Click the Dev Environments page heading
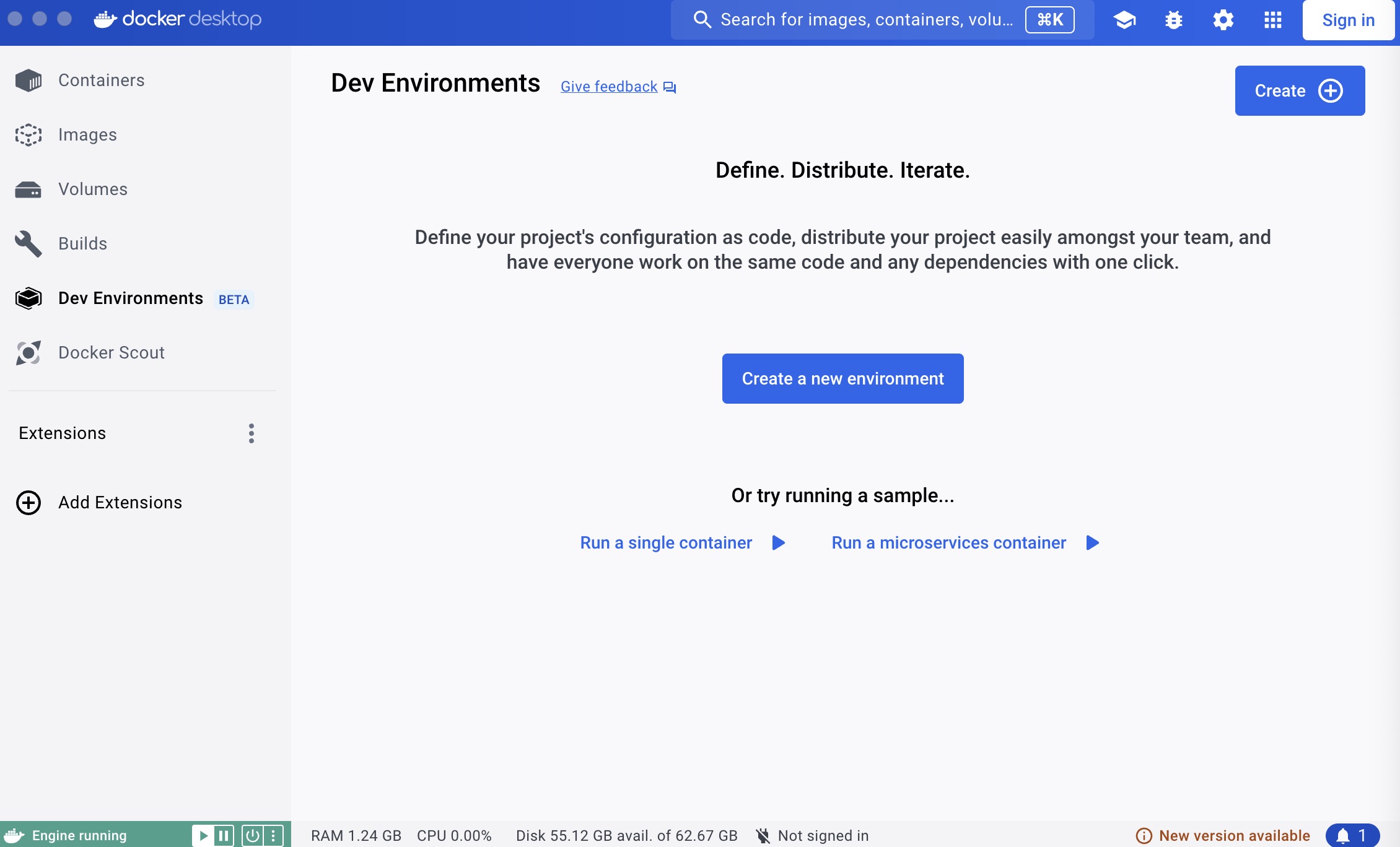 coord(435,83)
